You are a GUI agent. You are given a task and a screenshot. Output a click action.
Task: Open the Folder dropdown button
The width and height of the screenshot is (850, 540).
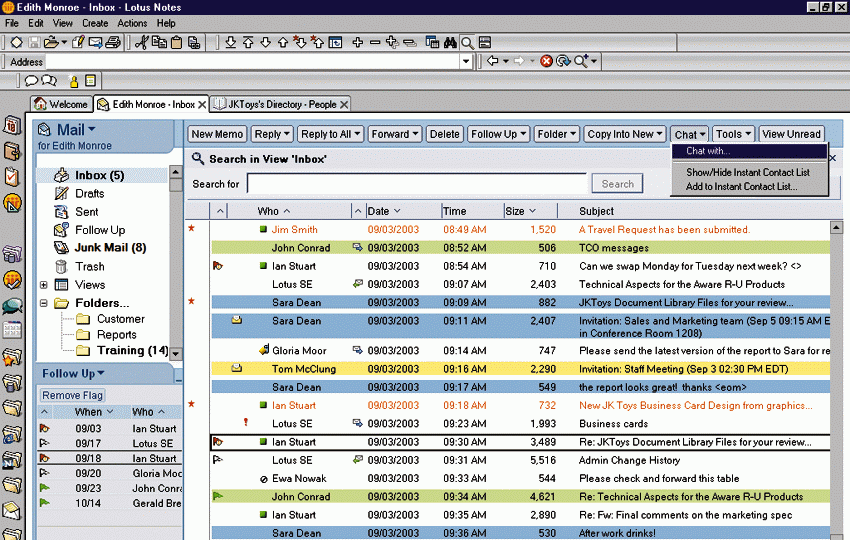(x=557, y=134)
